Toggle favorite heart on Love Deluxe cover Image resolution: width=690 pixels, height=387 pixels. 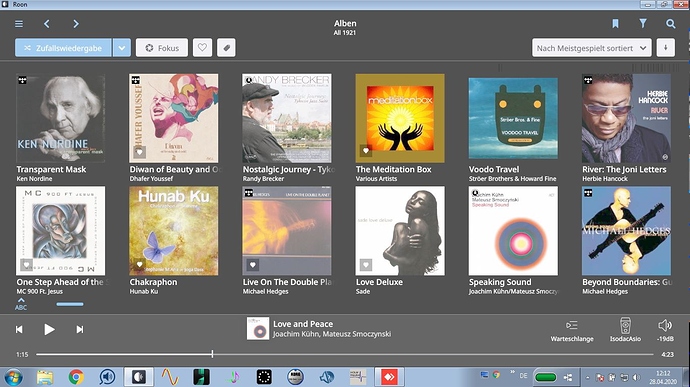click(366, 265)
